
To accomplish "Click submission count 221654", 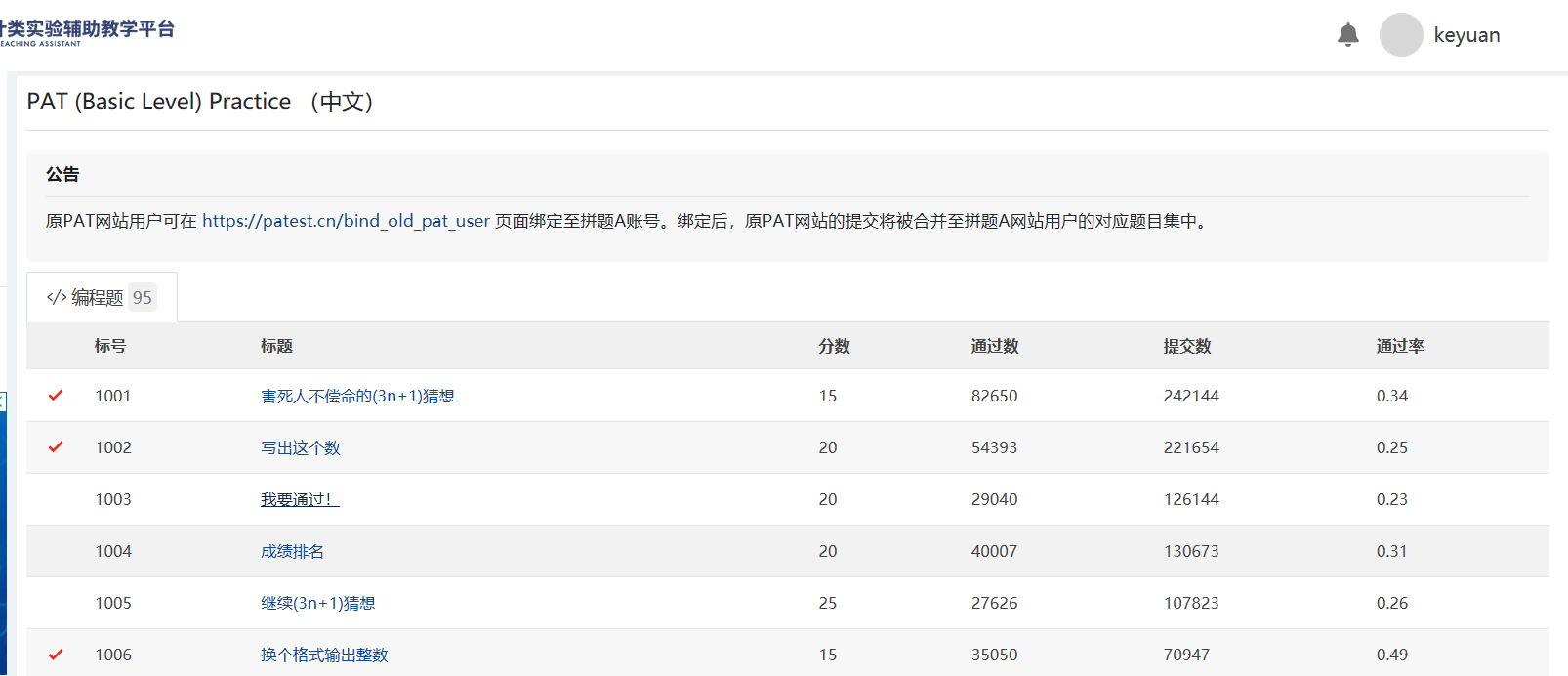I will coord(1191,447).
